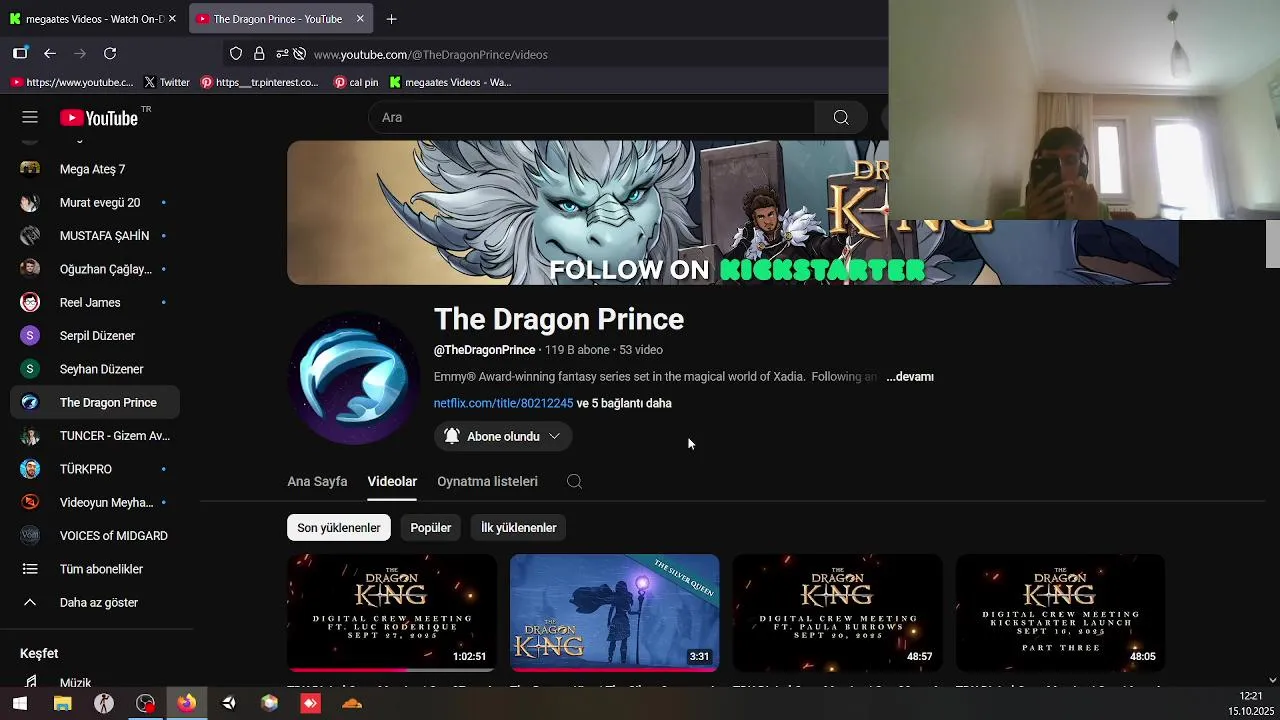1280x720 pixels.
Task: Open File Explorer from the taskbar
Action: pyautogui.click(x=62, y=703)
